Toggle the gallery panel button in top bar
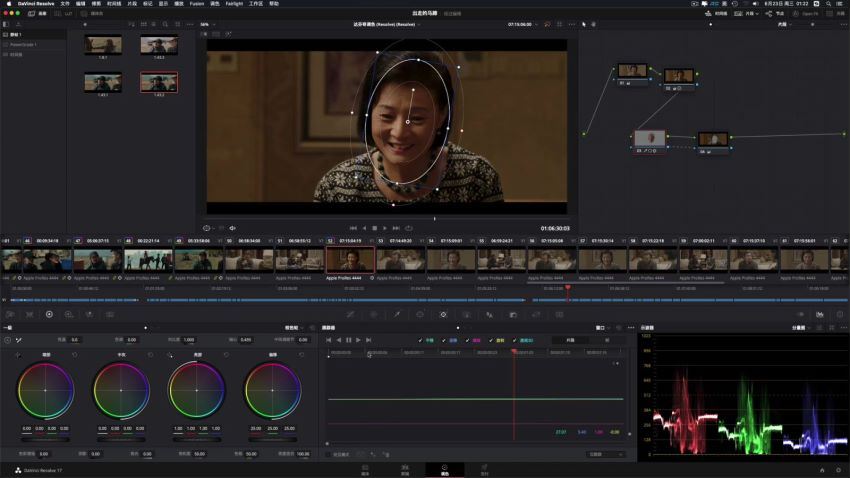The height and width of the screenshot is (478, 850). [37, 14]
